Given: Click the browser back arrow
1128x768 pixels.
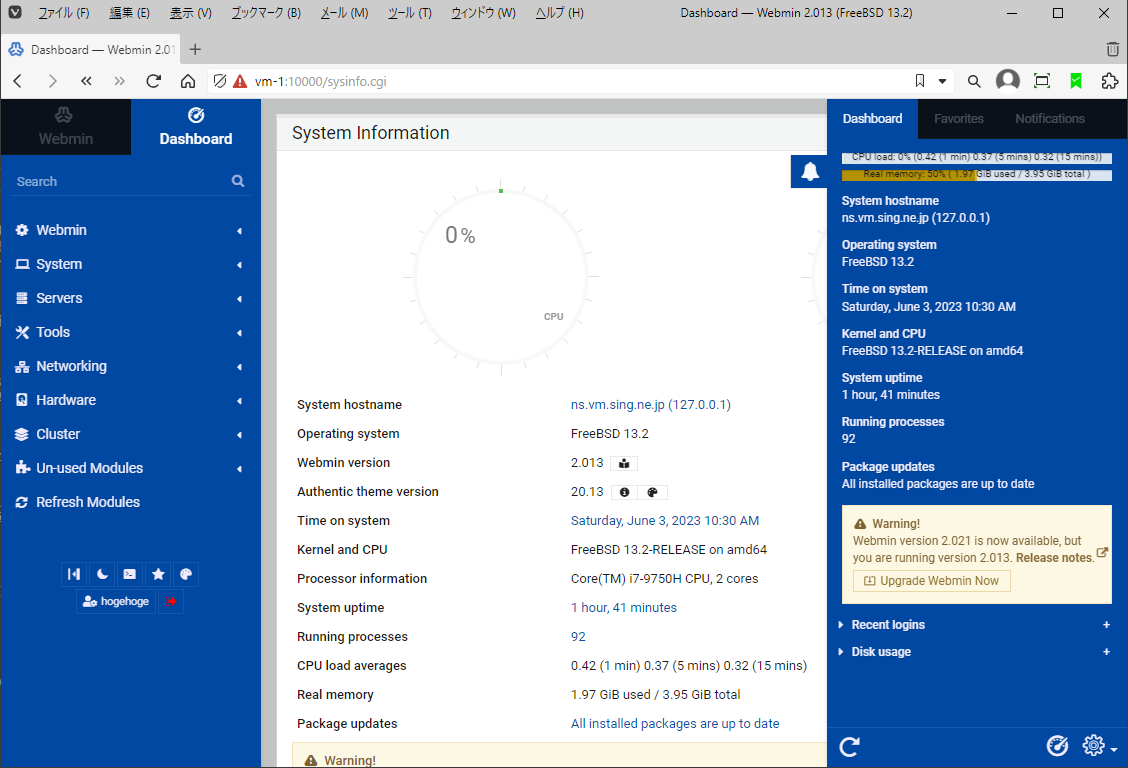Looking at the screenshot, I should [x=18, y=81].
